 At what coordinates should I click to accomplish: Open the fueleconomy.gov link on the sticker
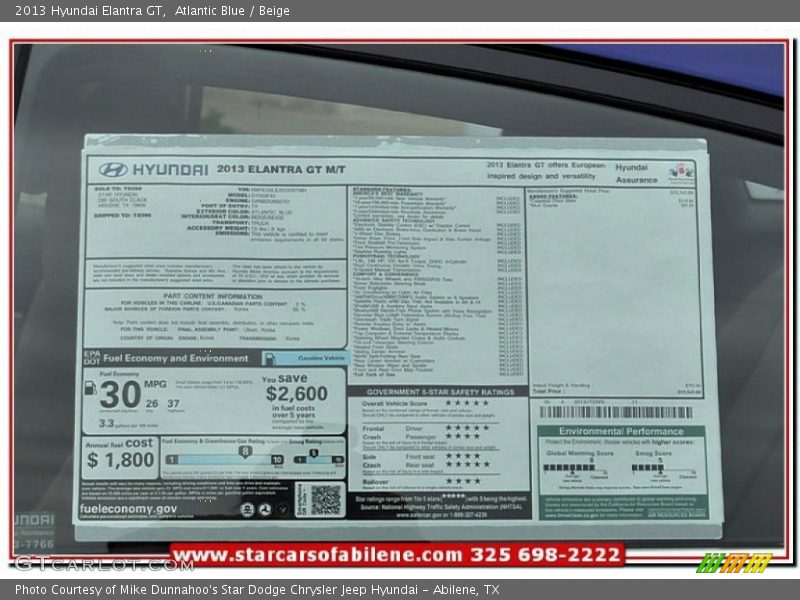tap(128, 509)
